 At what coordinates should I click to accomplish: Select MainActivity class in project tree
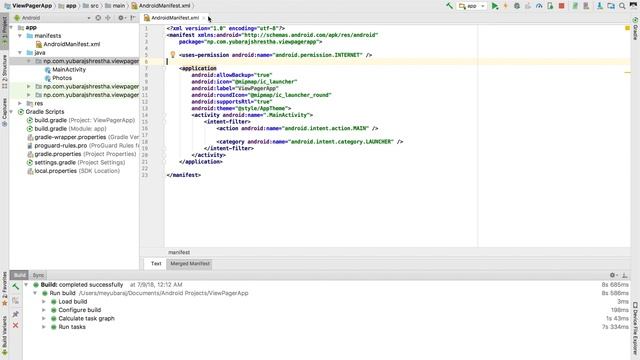click(x=69, y=69)
